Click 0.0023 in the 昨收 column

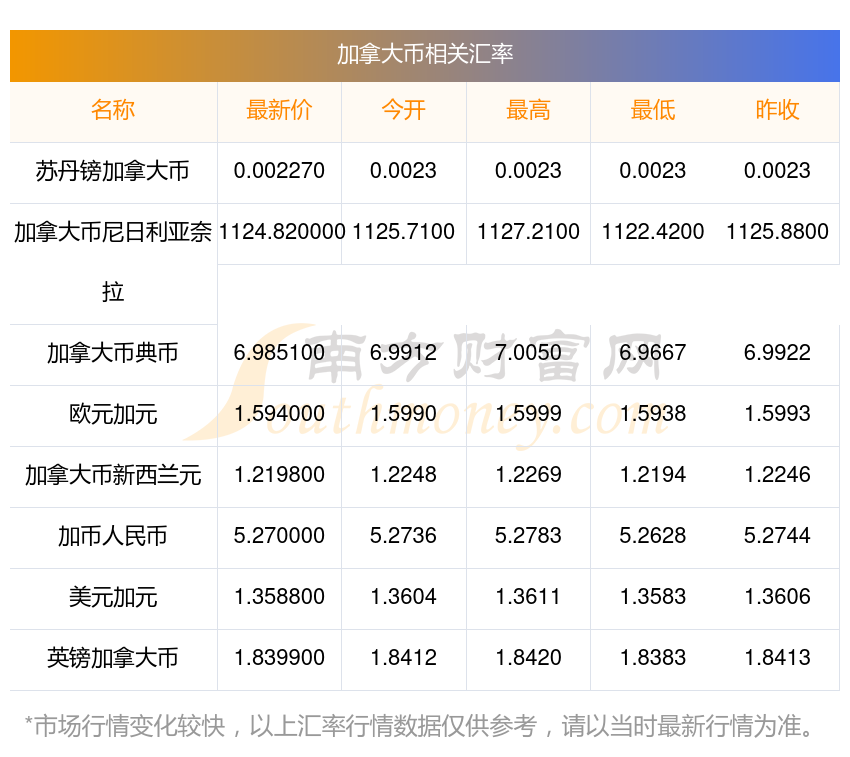pos(777,171)
